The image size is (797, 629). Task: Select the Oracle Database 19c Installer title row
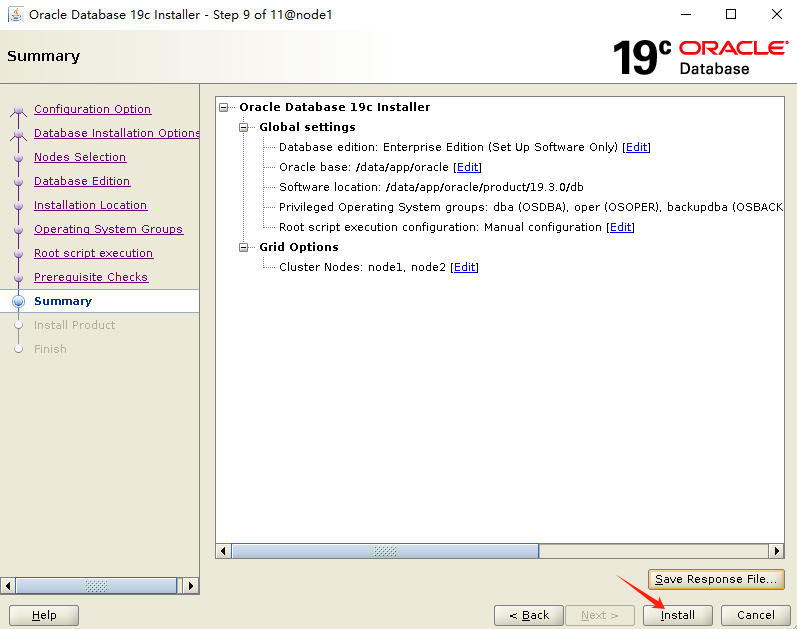(334, 107)
